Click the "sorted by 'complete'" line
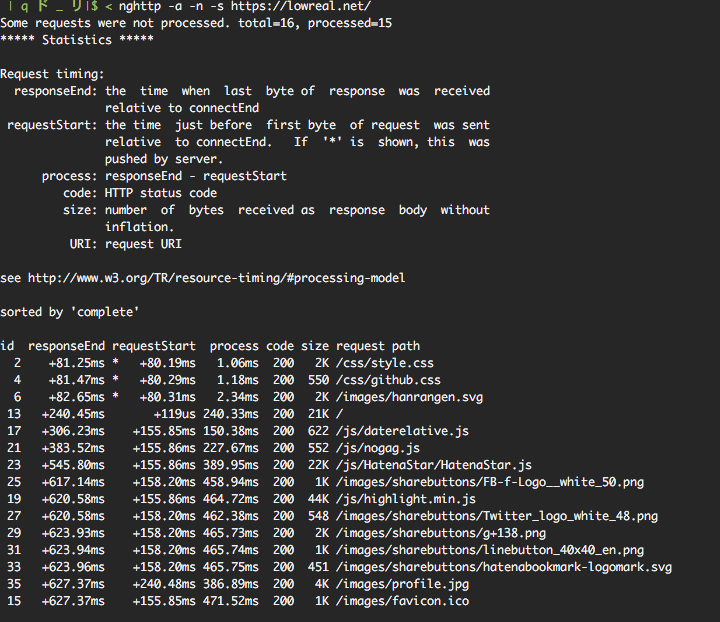Image resolution: width=720 pixels, height=622 pixels. pos(69,312)
